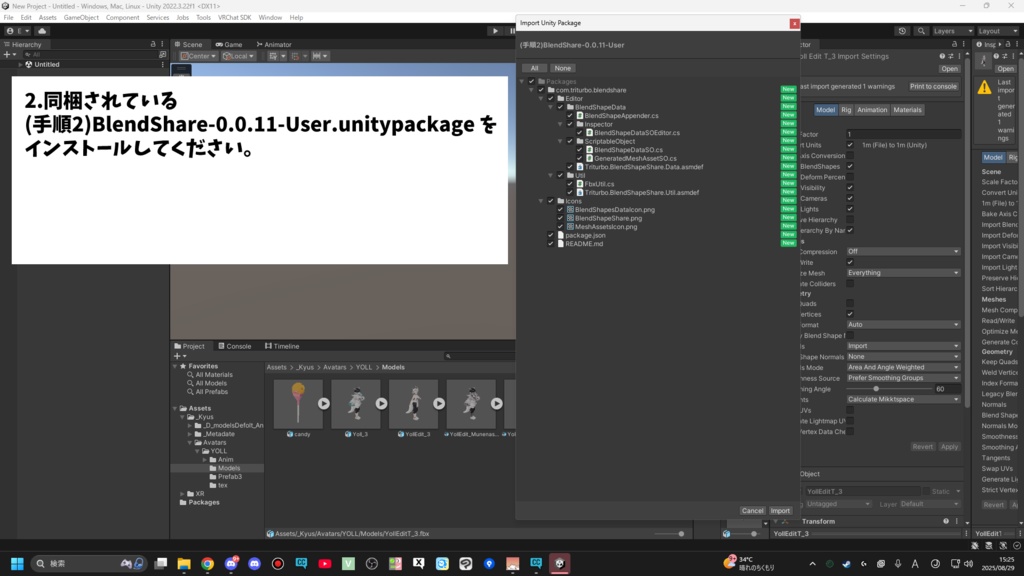The width and height of the screenshot is (1024, 576).
Task: Uncheck Triturbo.BlendShapeShare.Util.asmdef checkbox
Action: coord(570,193)
